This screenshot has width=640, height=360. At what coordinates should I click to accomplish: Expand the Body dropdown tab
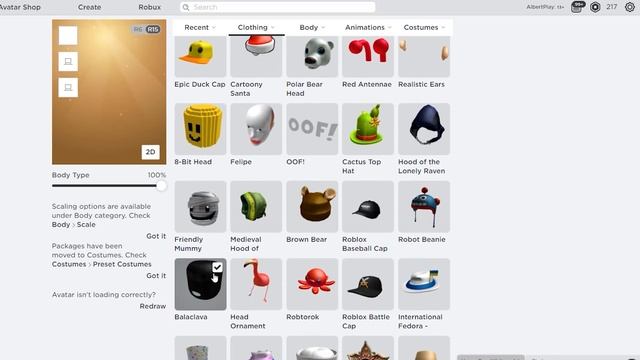312,27
